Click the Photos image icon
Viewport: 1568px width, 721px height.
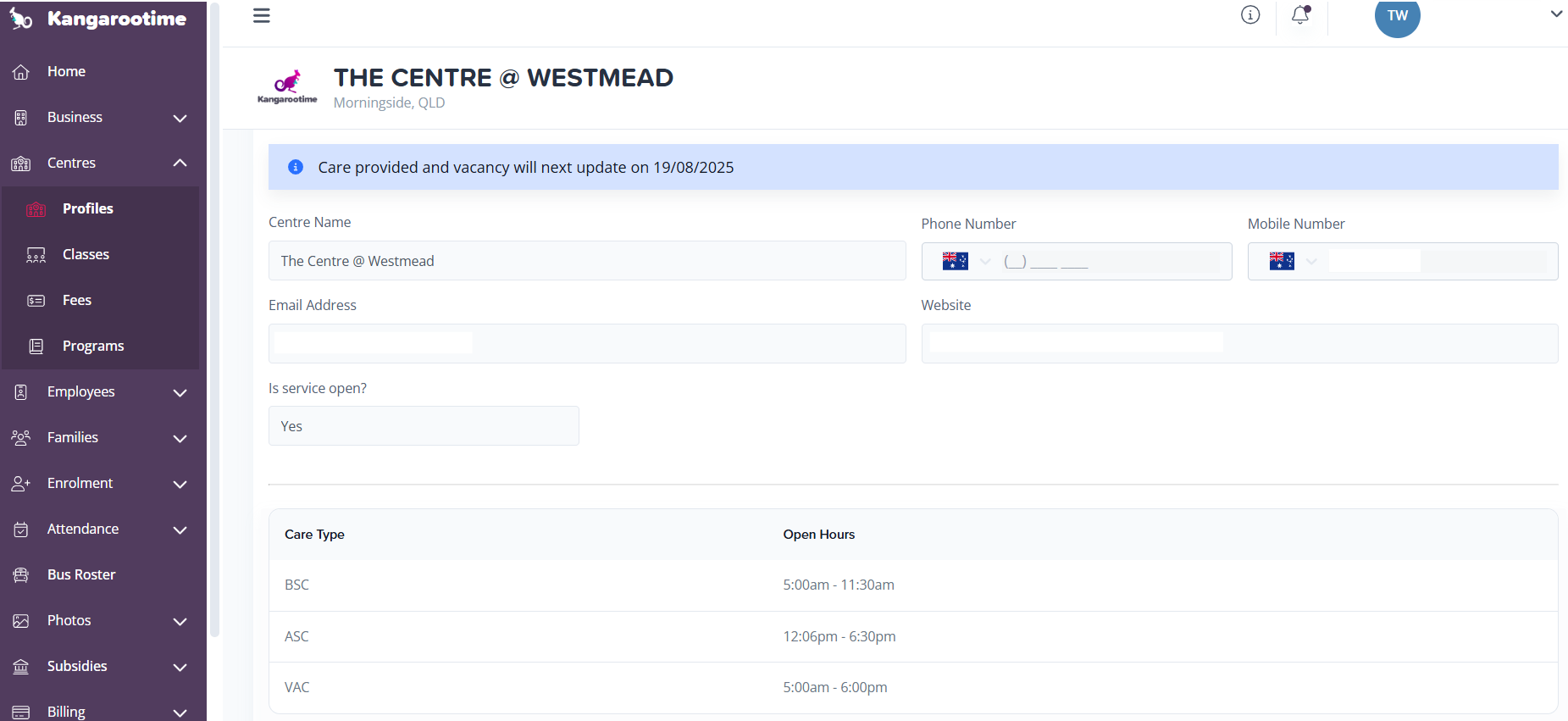coord(21,621)
